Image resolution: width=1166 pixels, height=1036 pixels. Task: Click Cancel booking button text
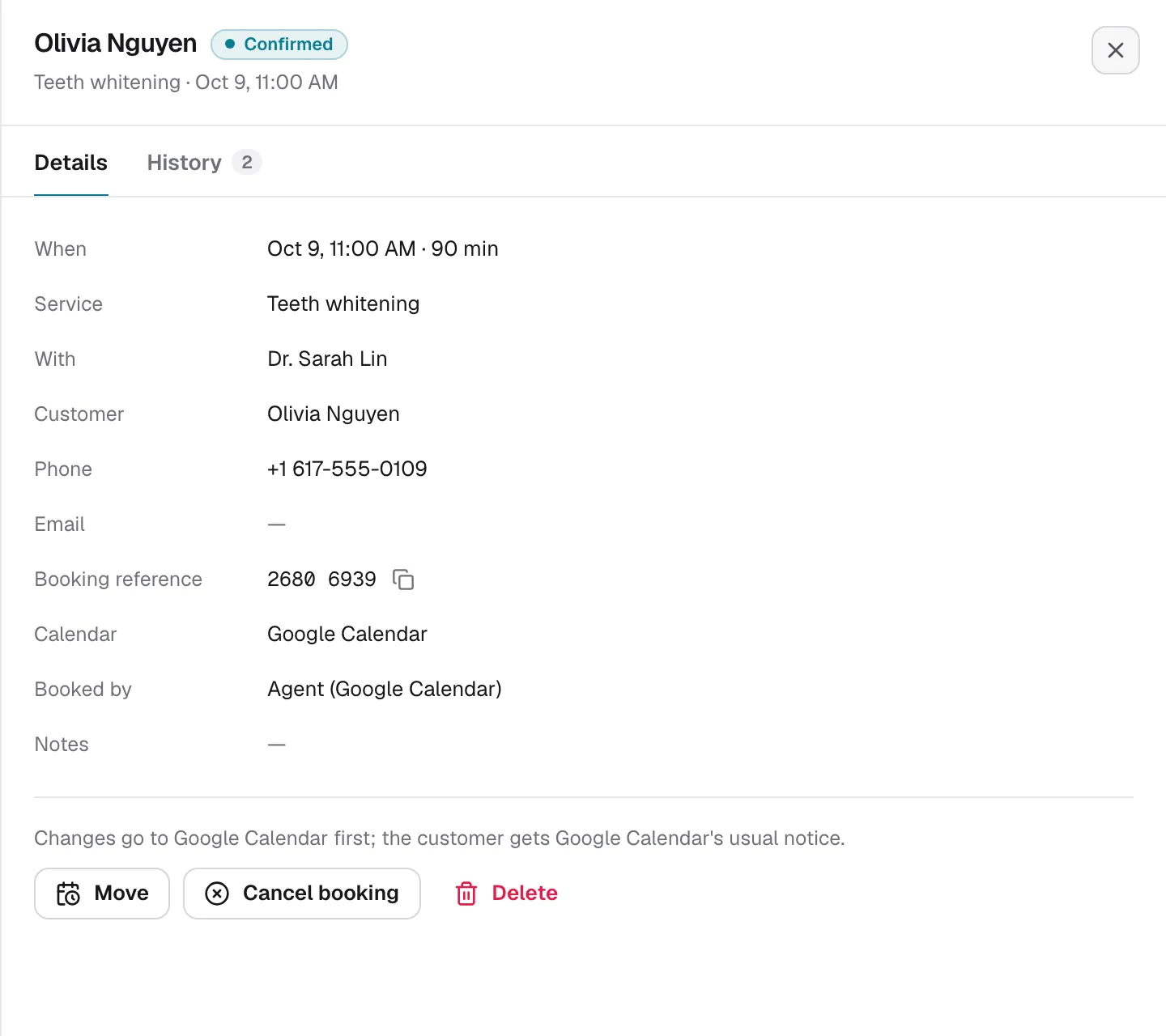[321, 893]
